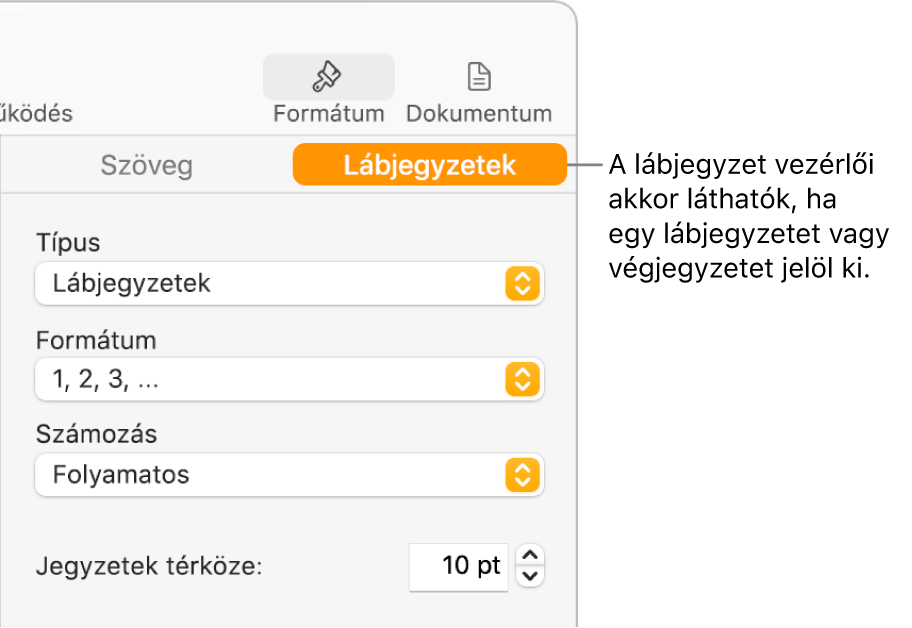This screenshot has width=912, height=628.
Task: Click the Formátum toolbar button label
Action: pyautogui.click(x=328, y=113)
